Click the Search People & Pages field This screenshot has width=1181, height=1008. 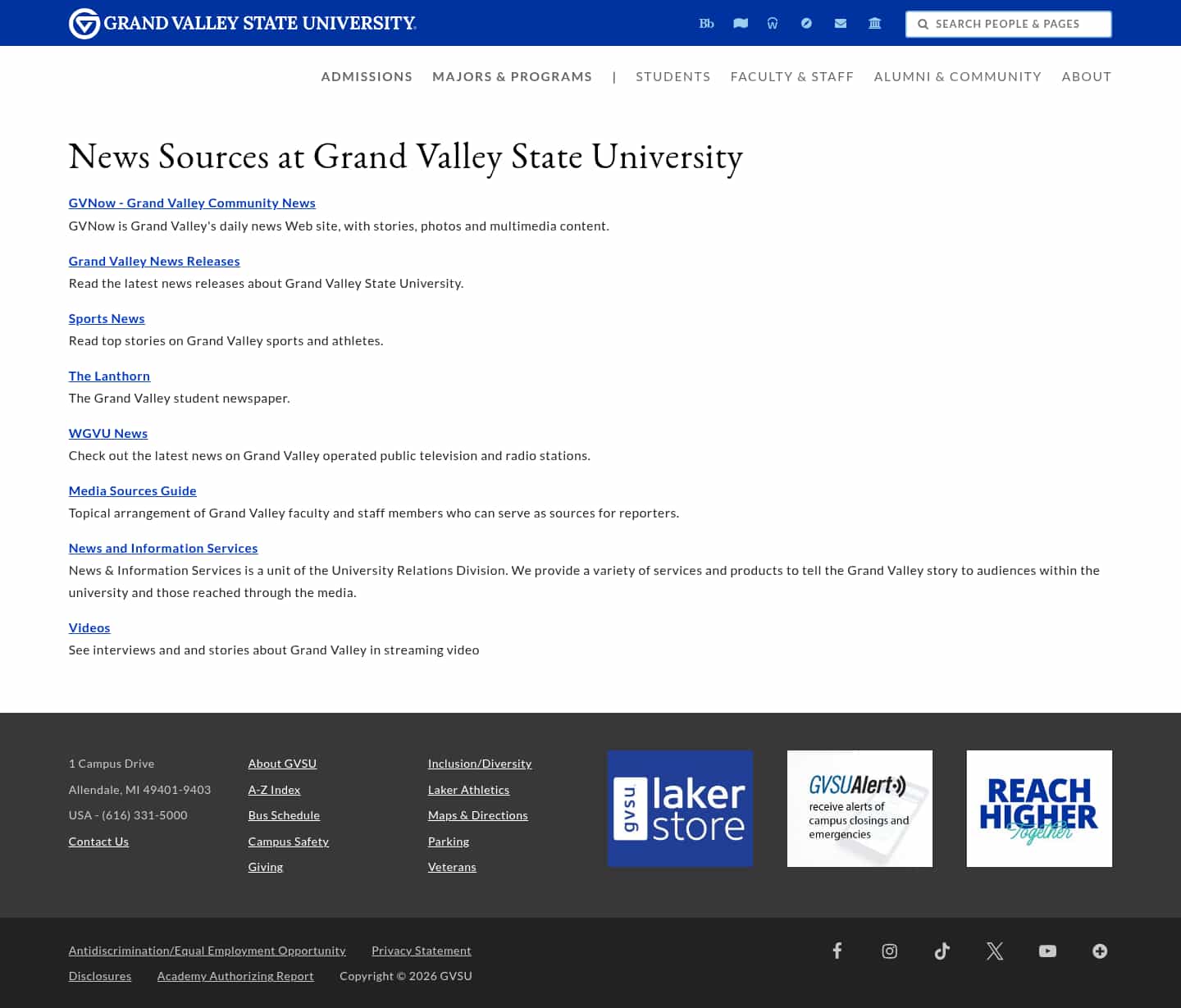[x=1009, y=24]
